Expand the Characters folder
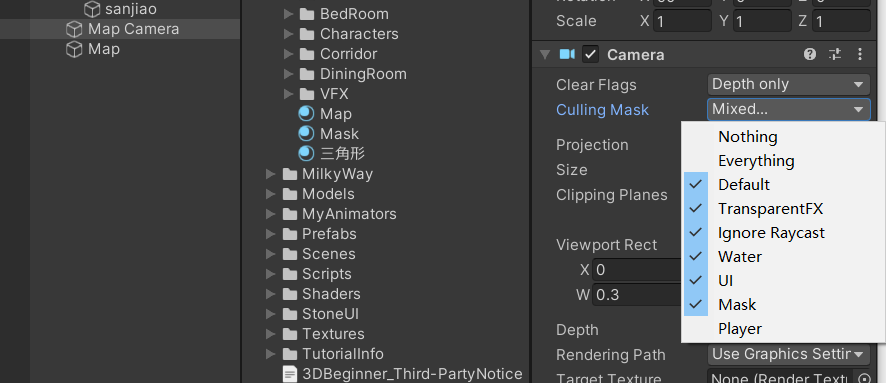886x383 pixels. (x=288, y=34)
